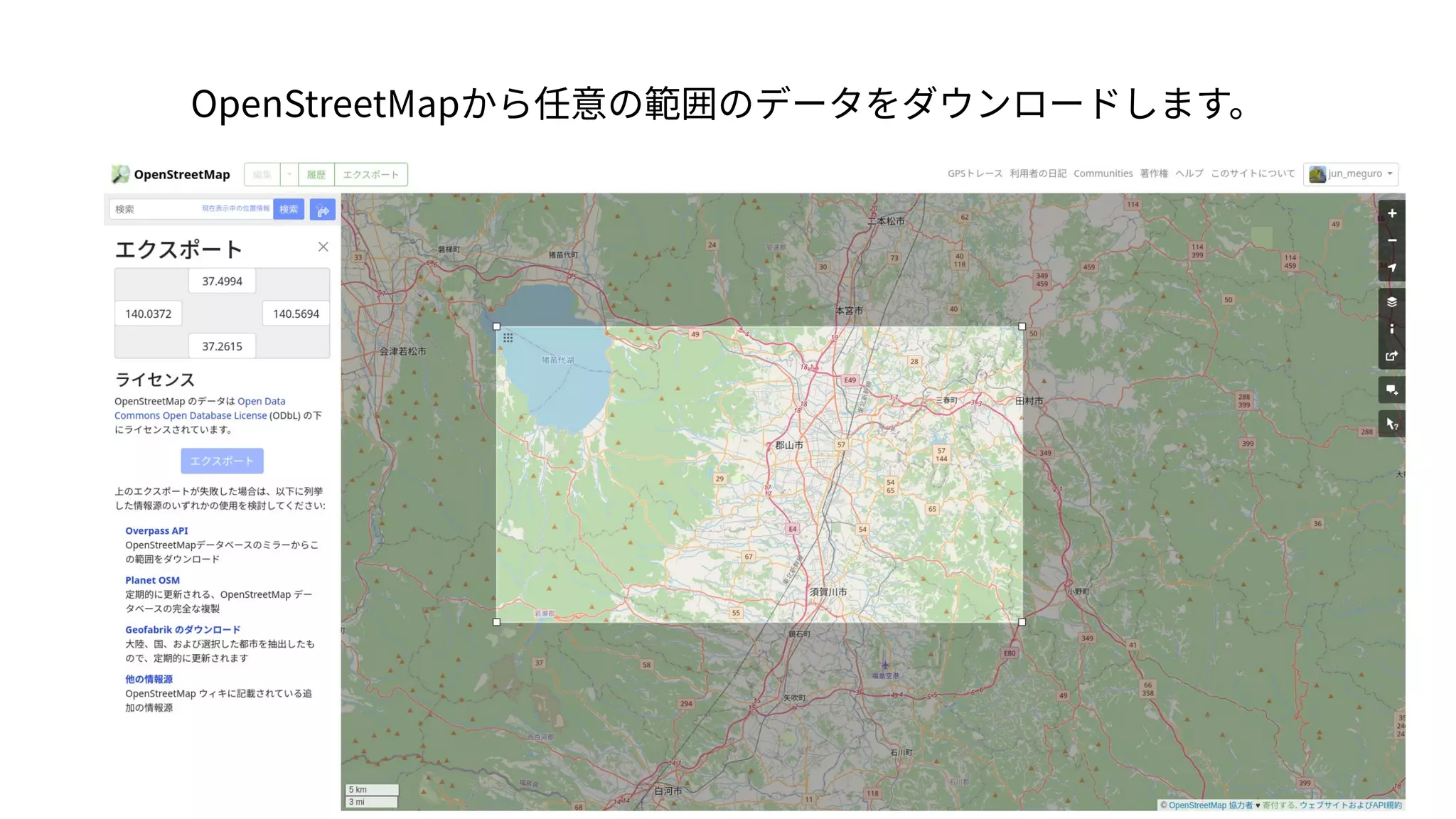Click the directions arrow button

click(x=322, y=210)
